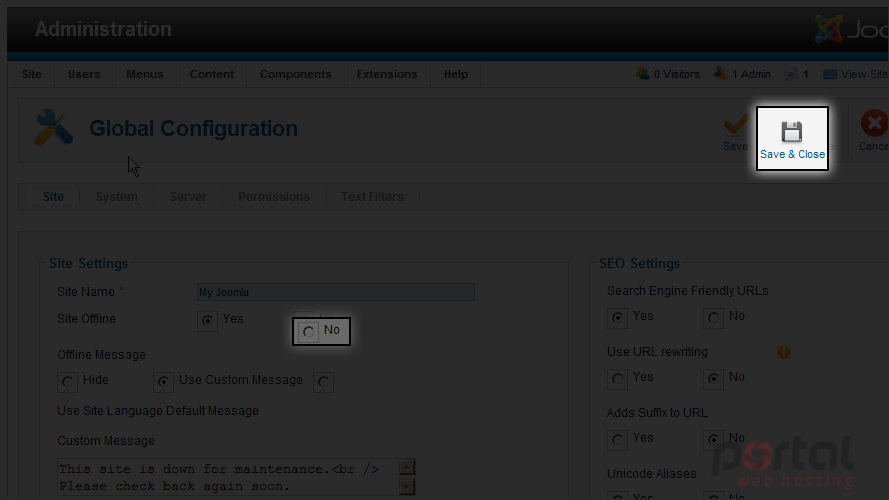Image resolution: width=889 pixels, height=500 pixels.
Task: Click the Save checkmark icon
Action: click(x=736, y=125)
